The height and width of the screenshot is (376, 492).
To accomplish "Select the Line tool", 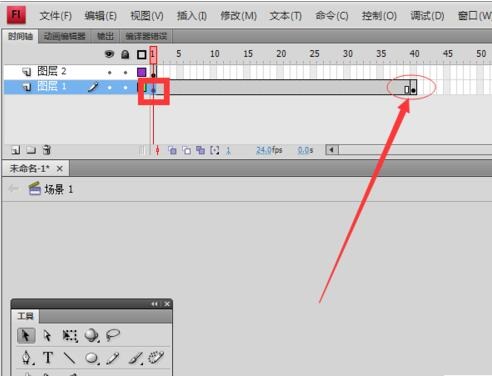I will pyautogui.click(x=69, y=358).
